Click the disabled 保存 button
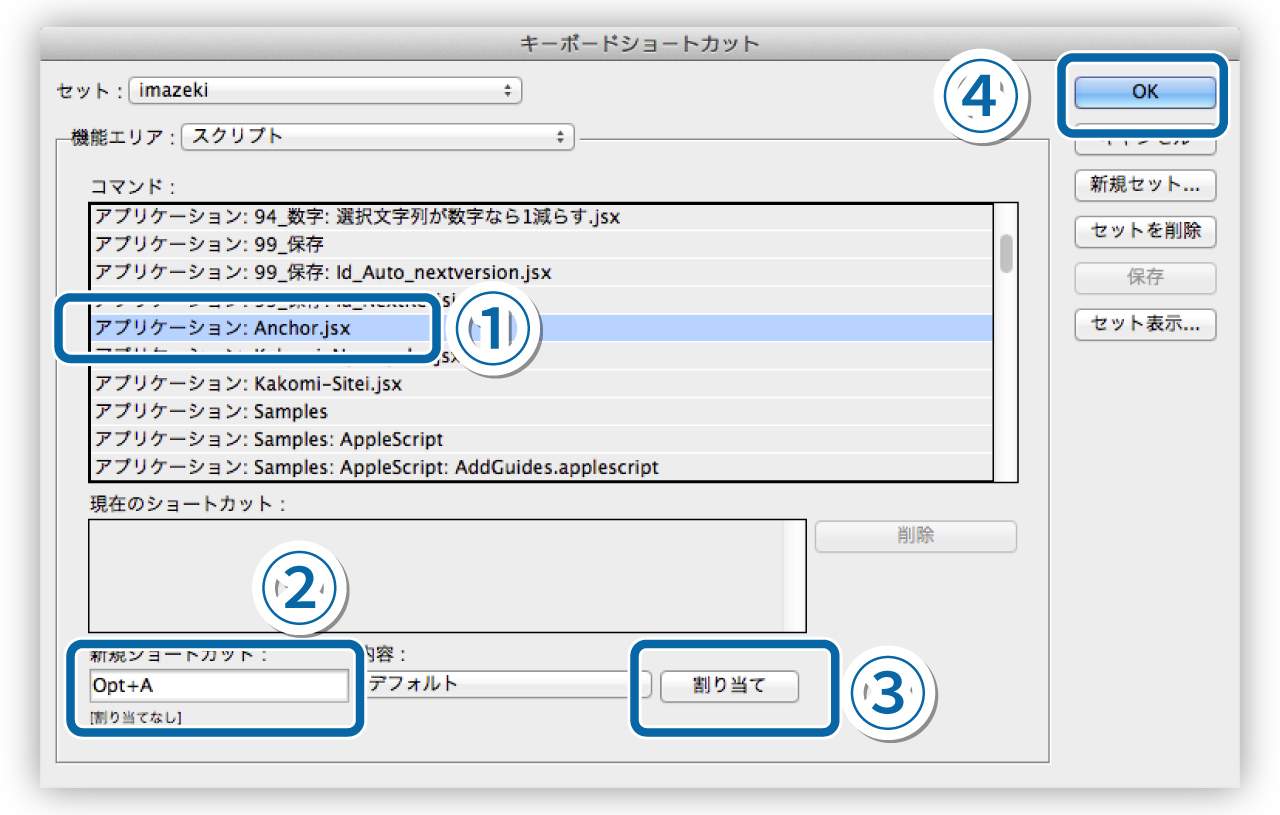Image resolution: width=1280 pixels, height=815 pixels. [x=1143, y=278]
